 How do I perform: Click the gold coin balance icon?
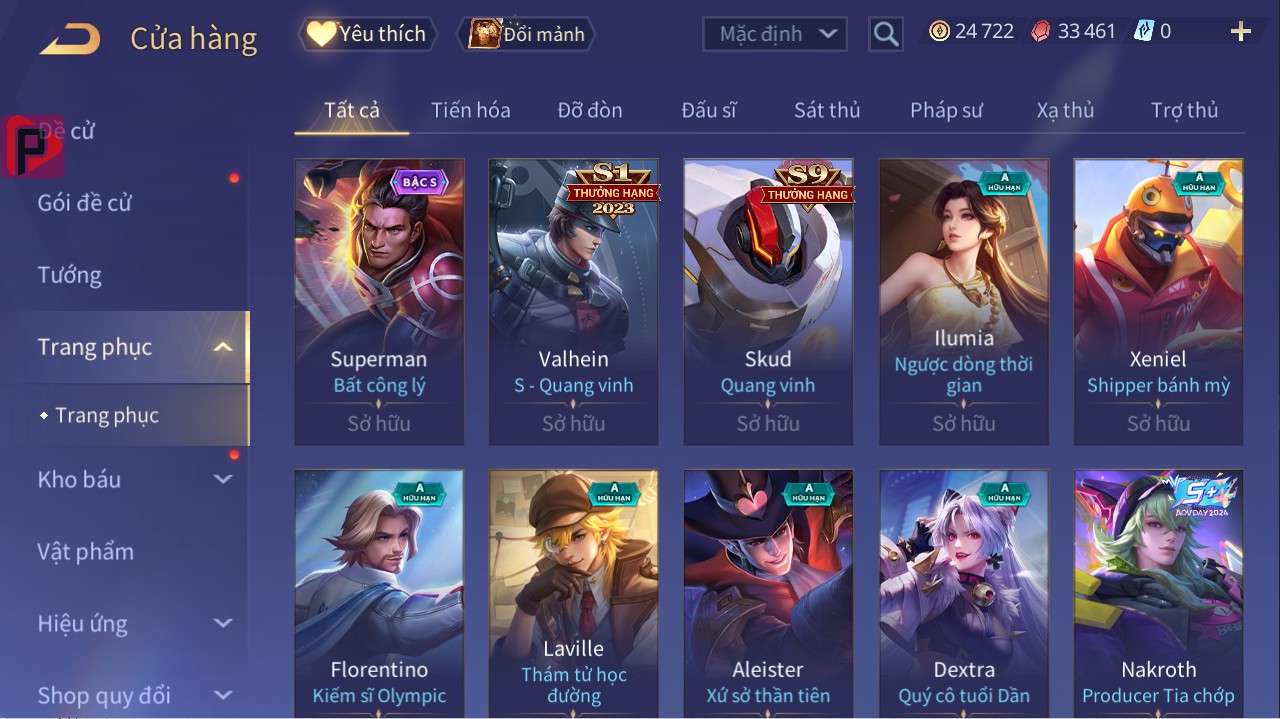tap(939, 32)
